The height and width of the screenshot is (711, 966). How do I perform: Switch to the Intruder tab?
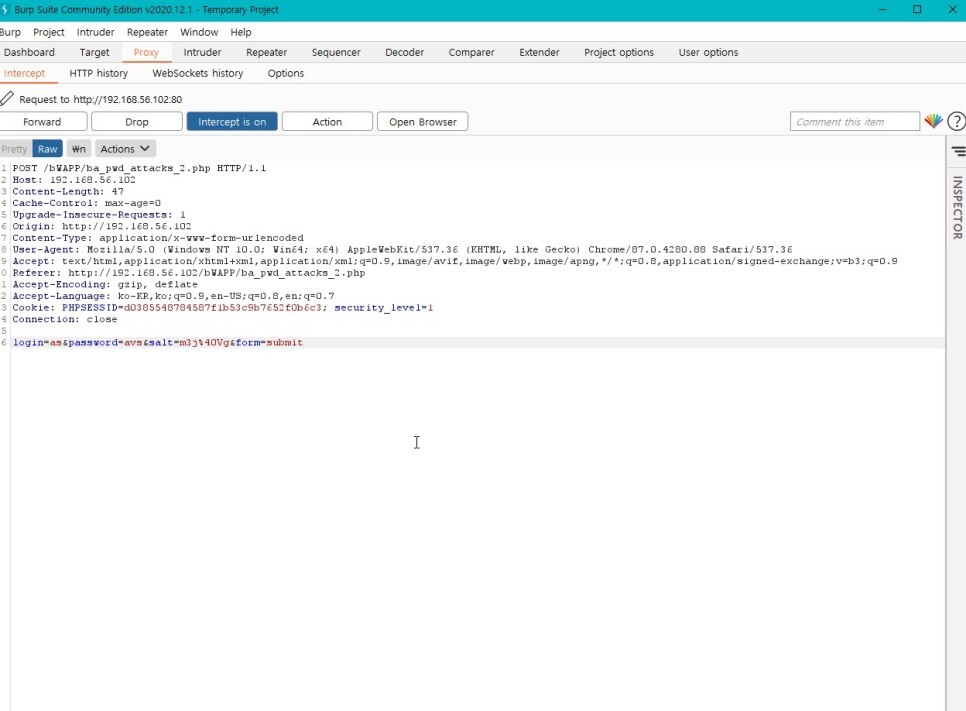click(x=202, y=52)
